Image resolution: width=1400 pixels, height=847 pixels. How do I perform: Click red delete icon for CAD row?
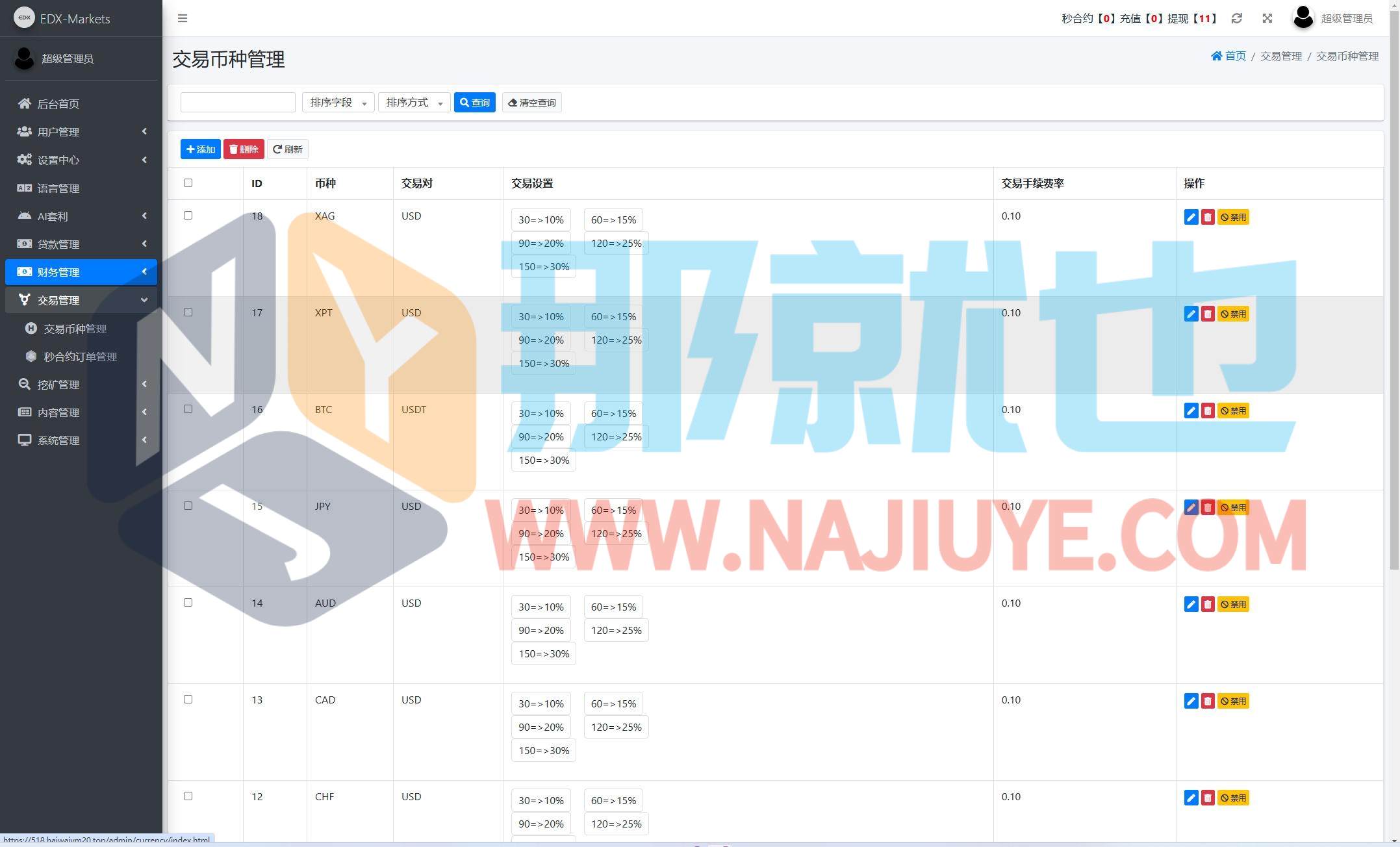(x=1207, y=701)
